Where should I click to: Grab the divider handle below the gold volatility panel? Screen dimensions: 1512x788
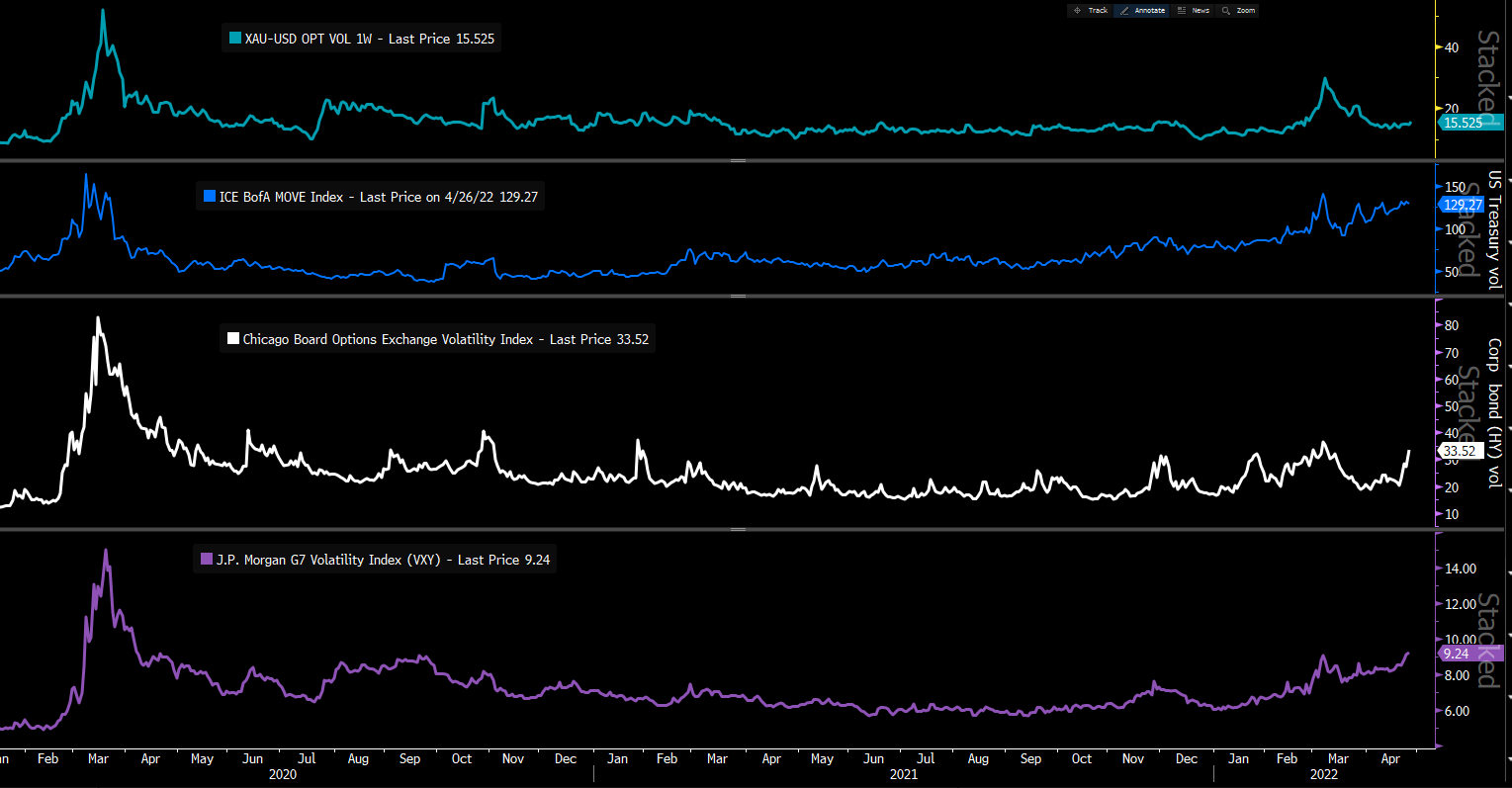pos(738,160)
